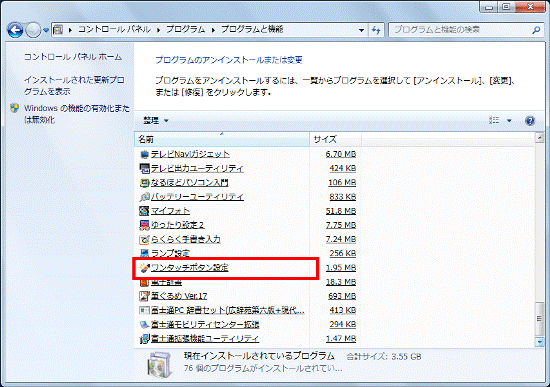Click the list scrollbar up arrow
This screenshot has width=550, height=387.
[x=539, y=138]
